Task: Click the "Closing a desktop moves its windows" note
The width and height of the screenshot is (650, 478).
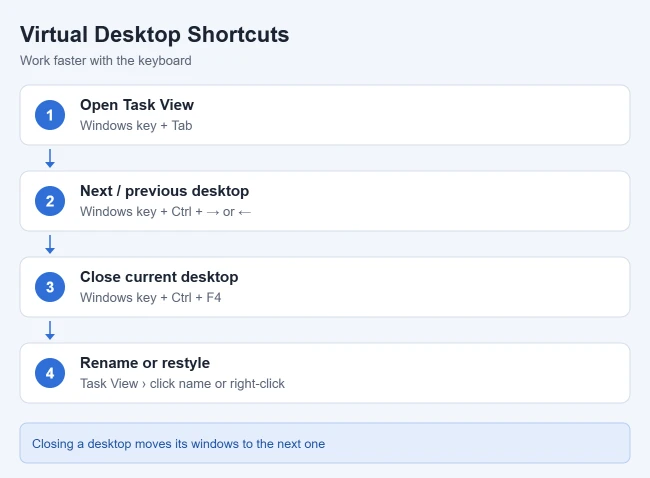Action: (x=325, y=443)
